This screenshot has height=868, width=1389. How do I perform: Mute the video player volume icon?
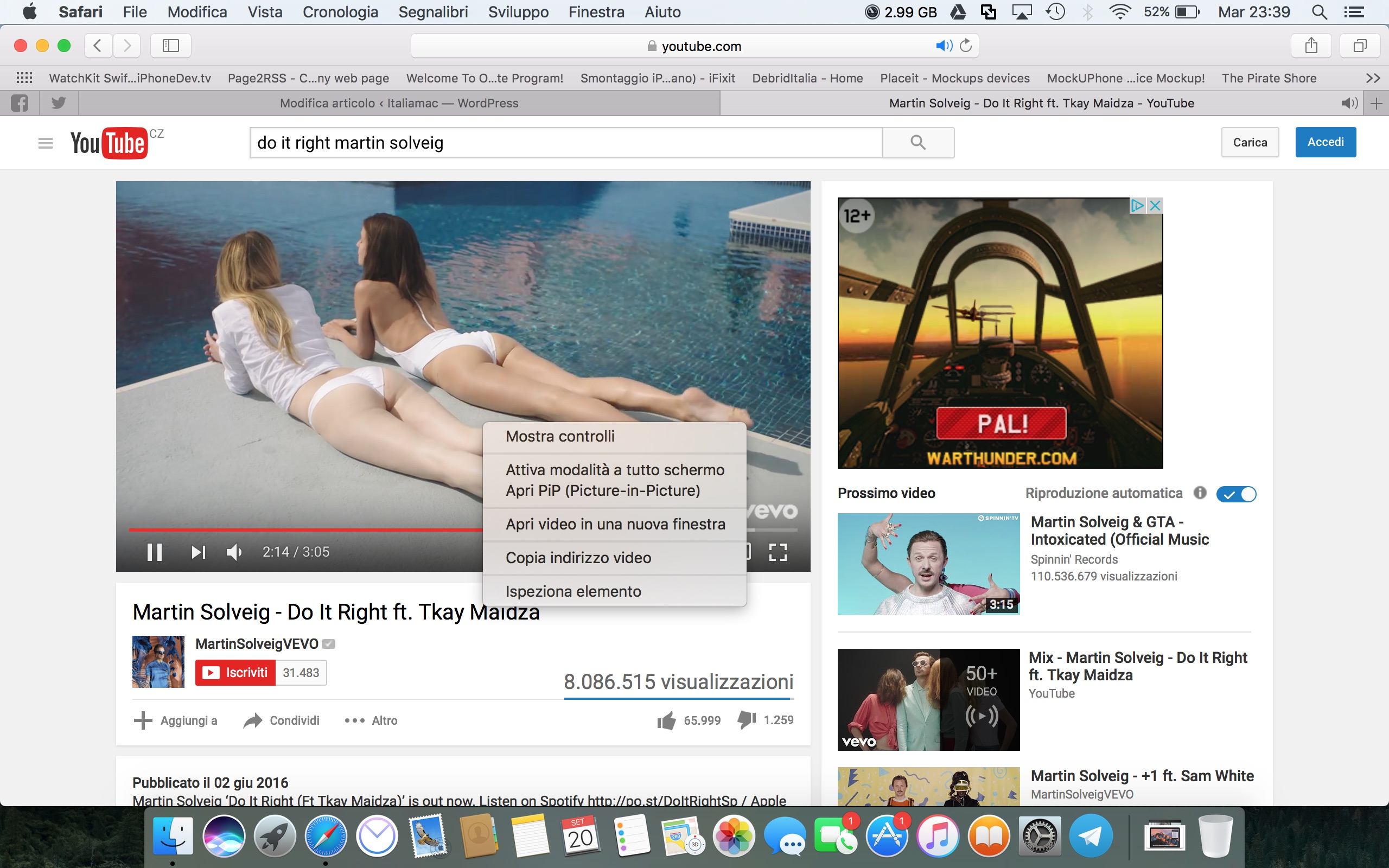click(234, 552)
